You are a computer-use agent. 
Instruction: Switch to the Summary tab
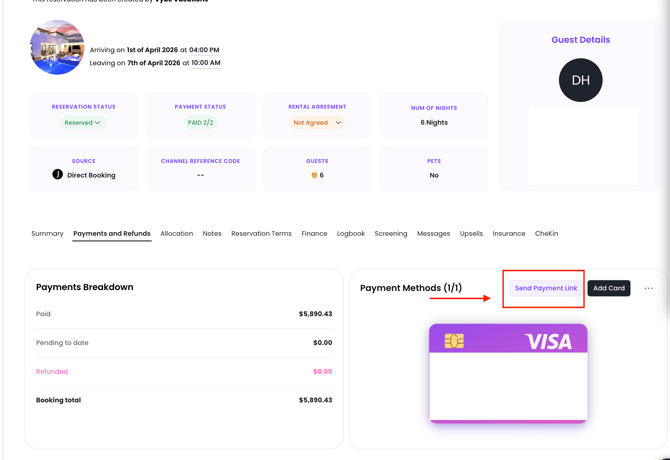pos(47,234)
